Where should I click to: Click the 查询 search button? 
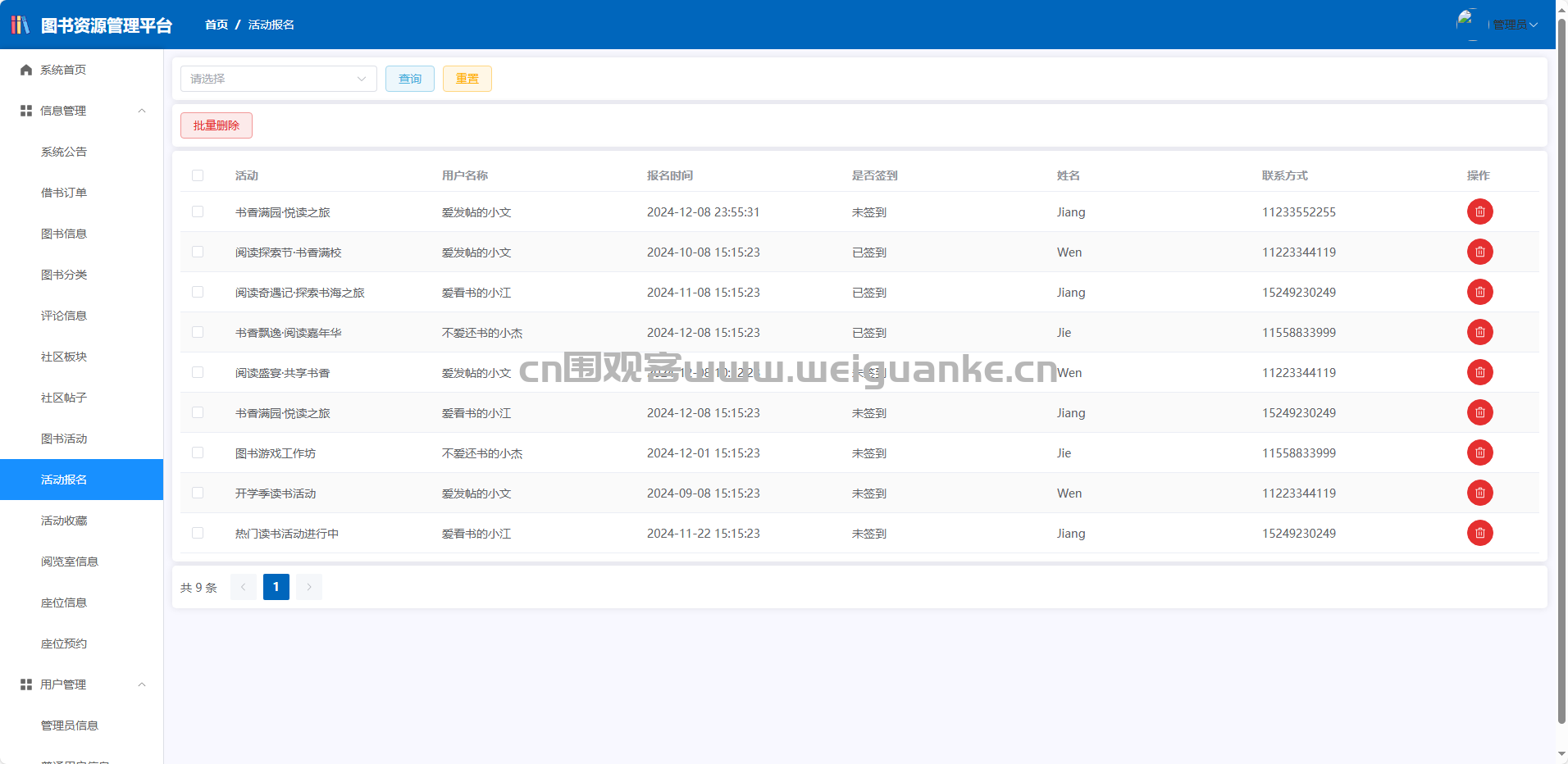(410, 79)
